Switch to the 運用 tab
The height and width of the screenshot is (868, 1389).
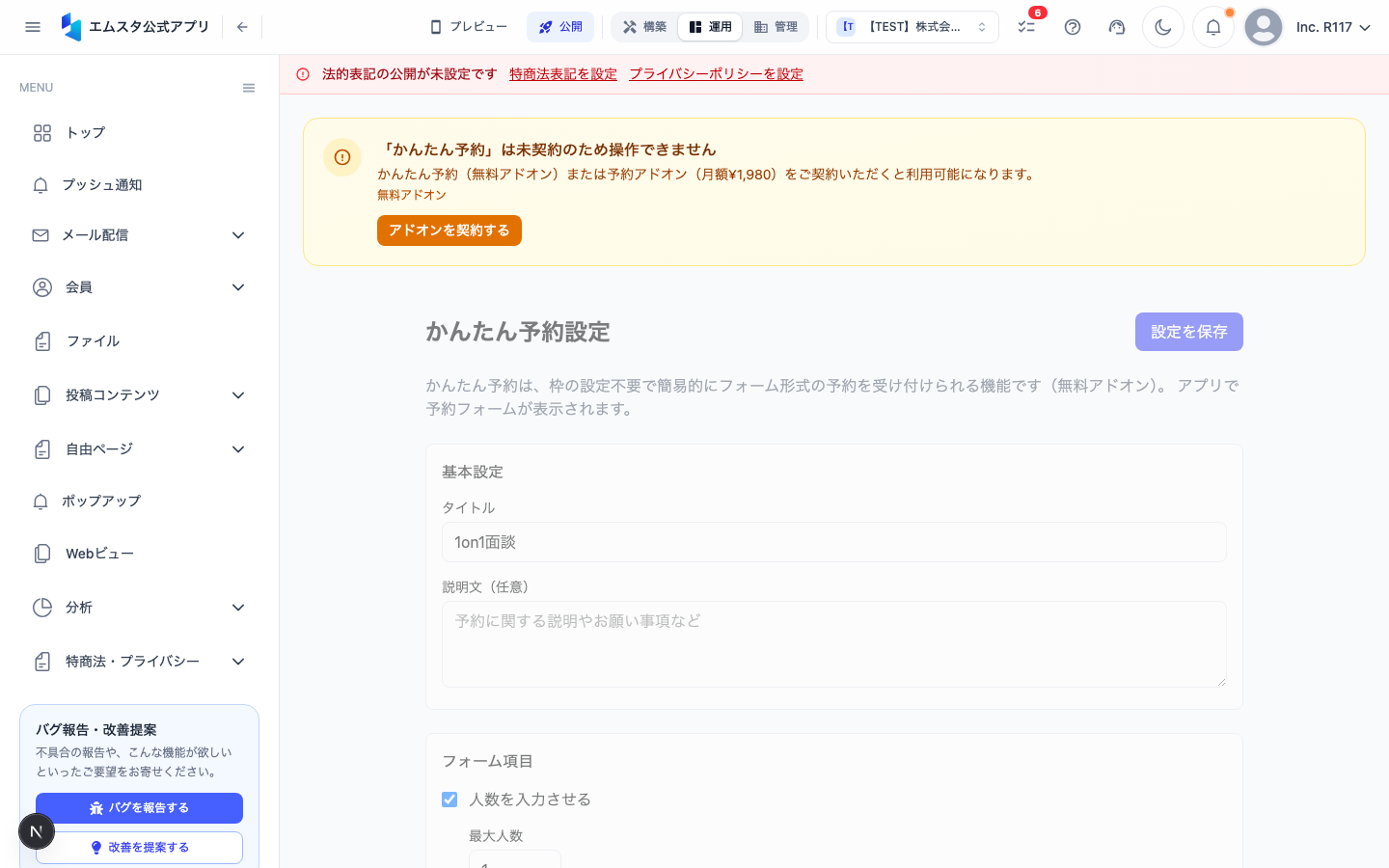click(x=710, y=27)
